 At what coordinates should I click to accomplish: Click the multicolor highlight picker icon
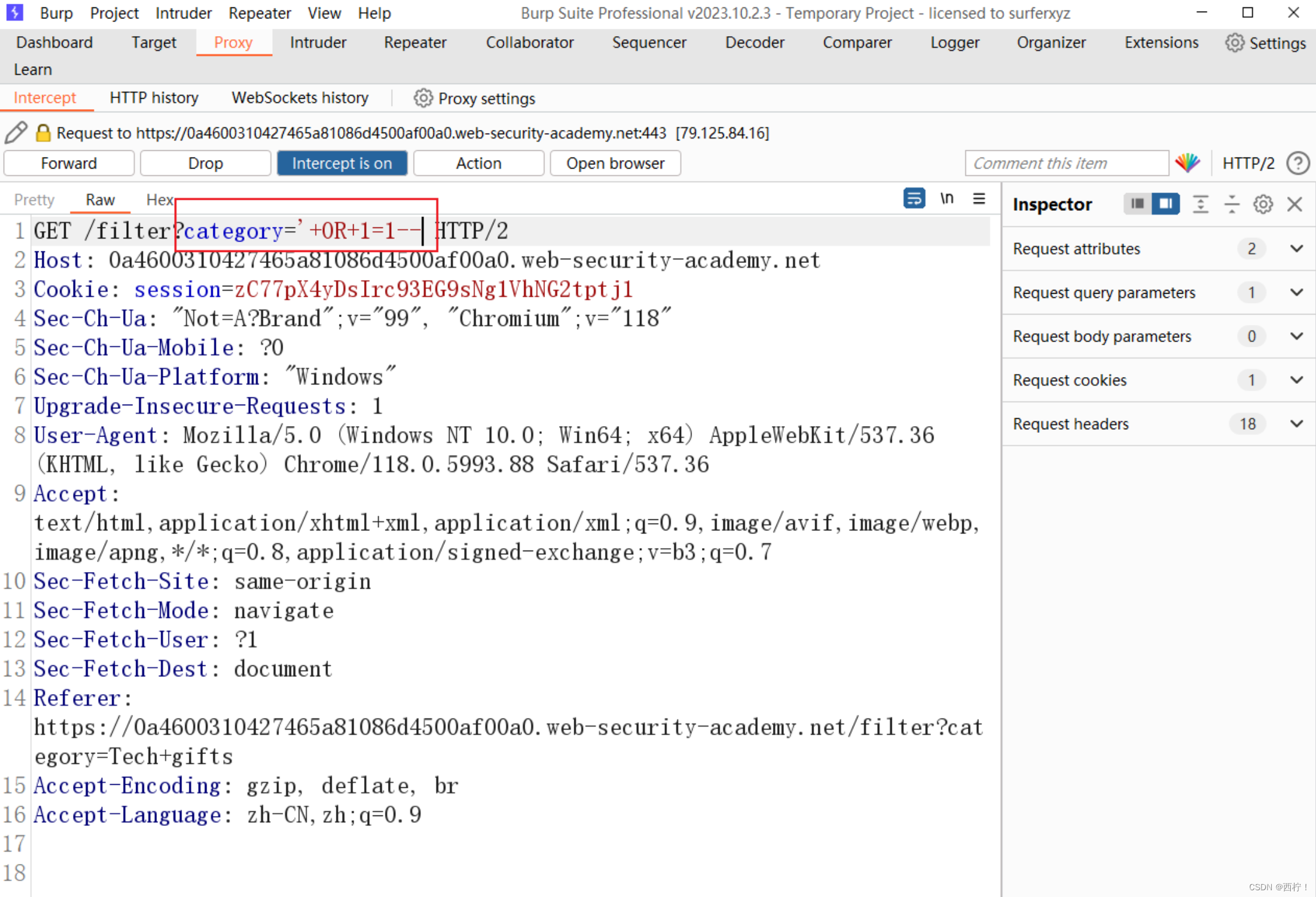point(1187,163)
